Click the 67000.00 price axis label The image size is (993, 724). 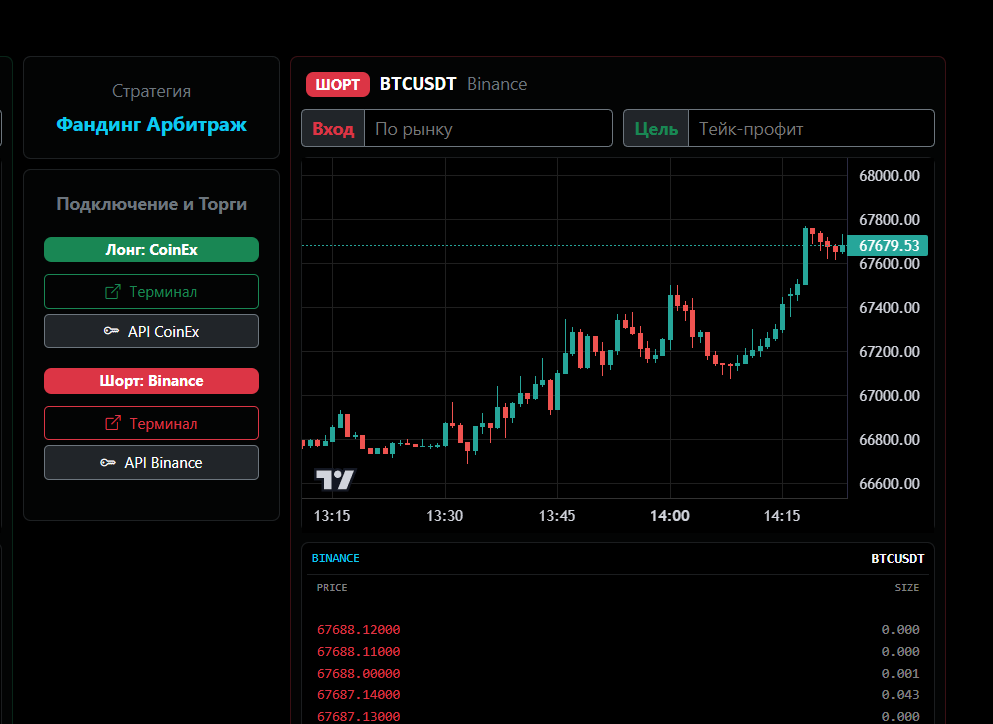889,395
